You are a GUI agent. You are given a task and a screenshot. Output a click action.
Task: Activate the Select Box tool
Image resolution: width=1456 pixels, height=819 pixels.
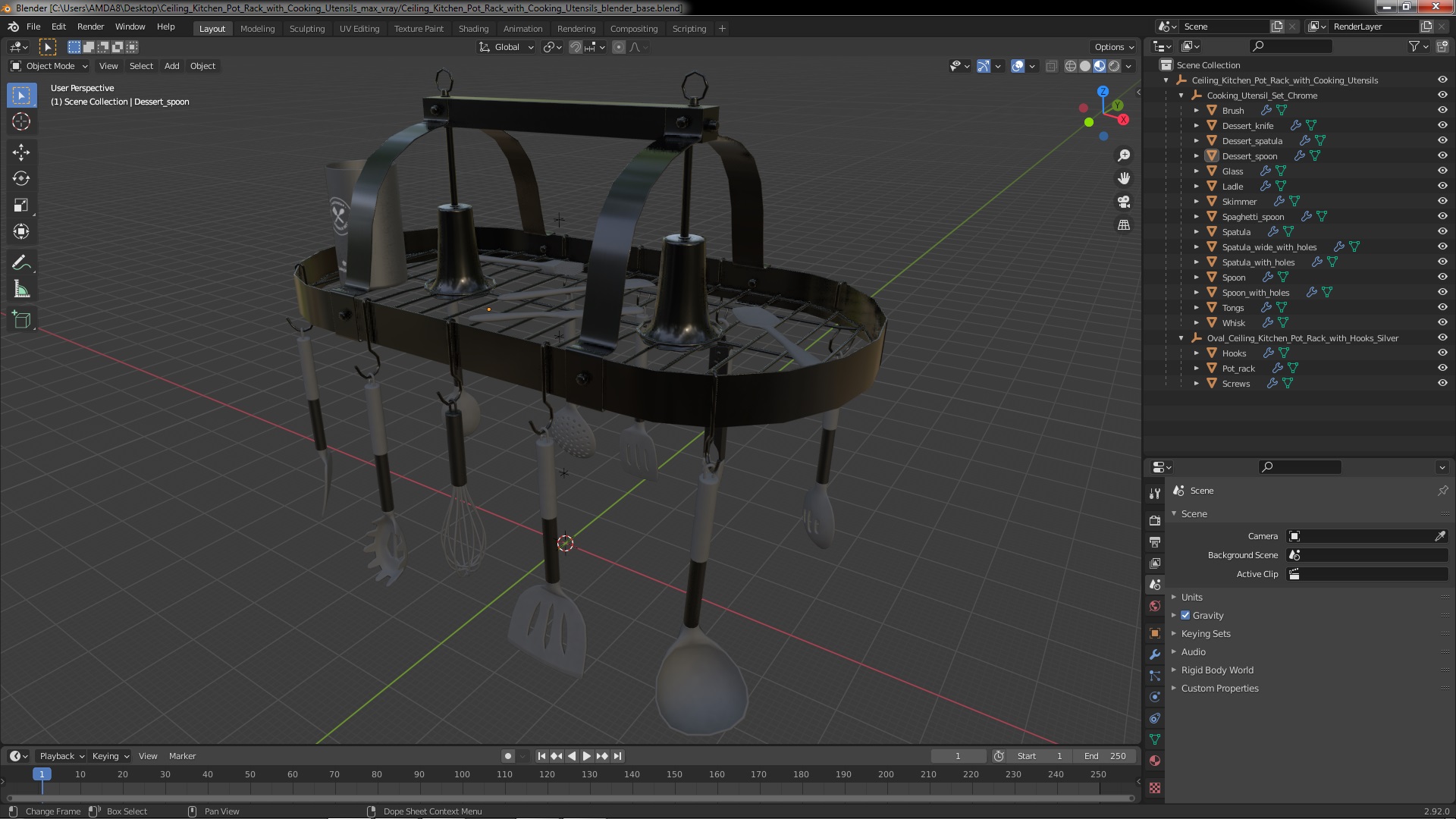click(21, 96)
